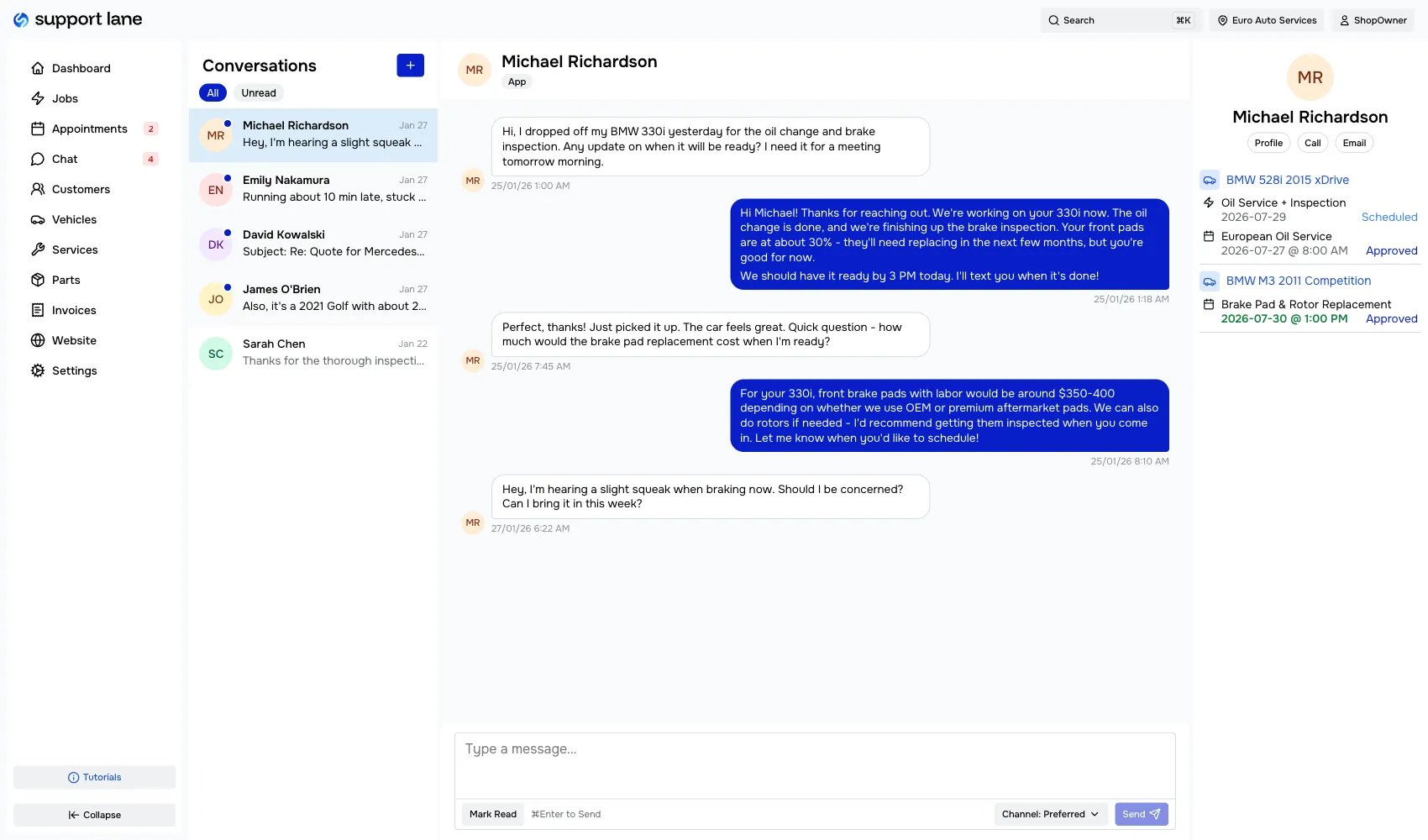Click Euro Auto Services shop selector

(x=1267, y=20)
